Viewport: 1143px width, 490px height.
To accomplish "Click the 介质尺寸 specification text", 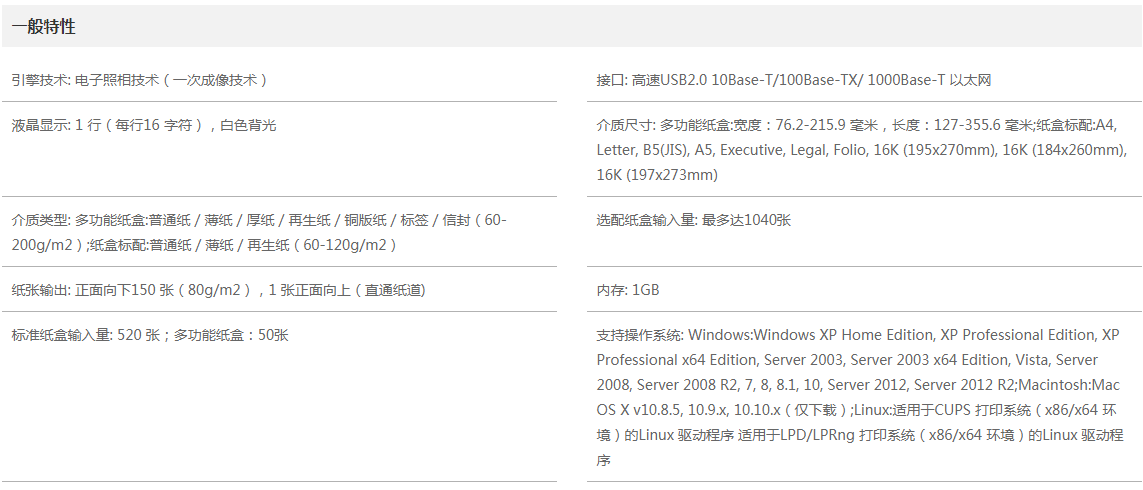I will point(862,150).
